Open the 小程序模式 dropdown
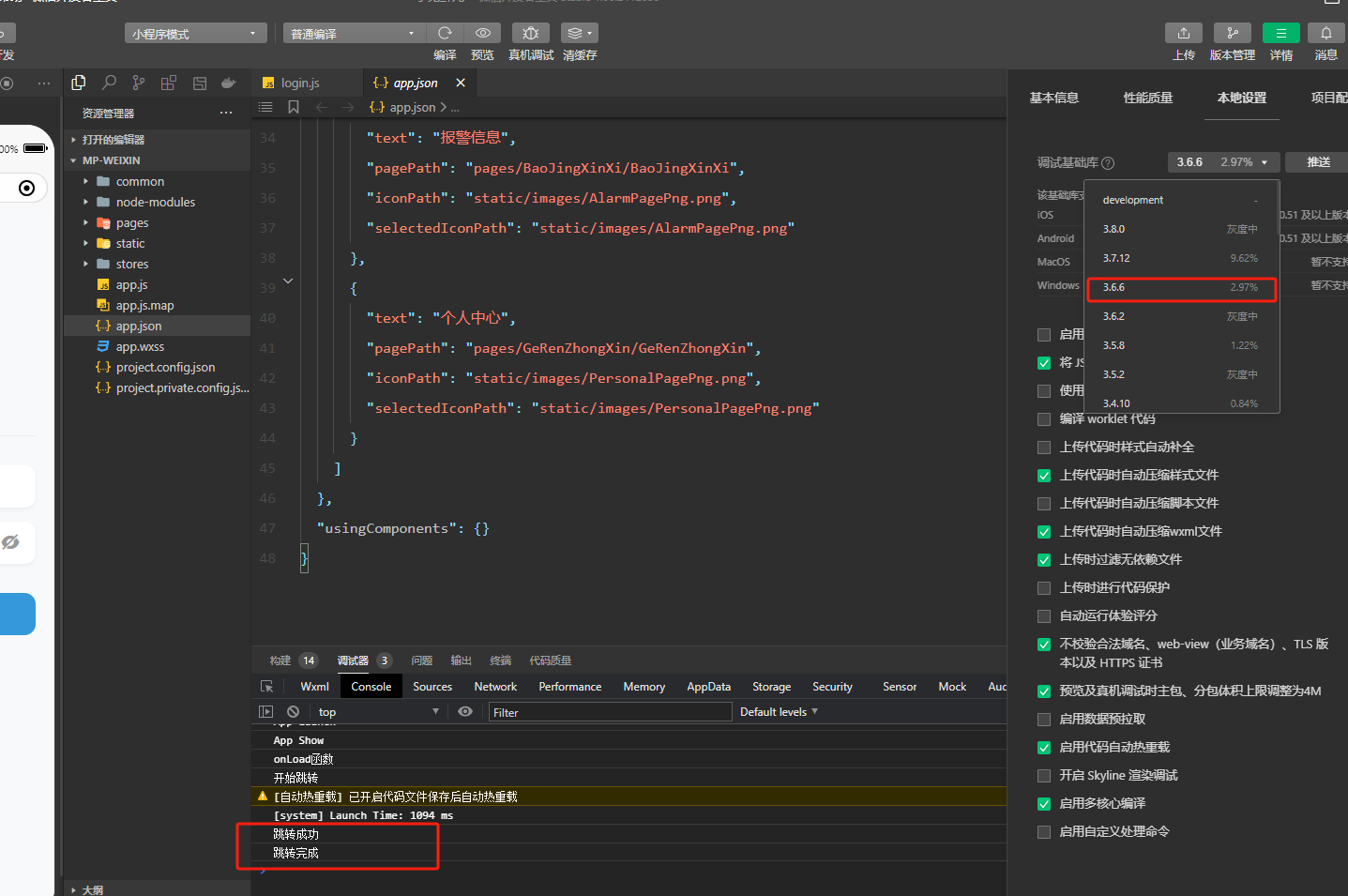Image resolution: width=1348 pixels, height=896 pixels. [x=195, y=34]
